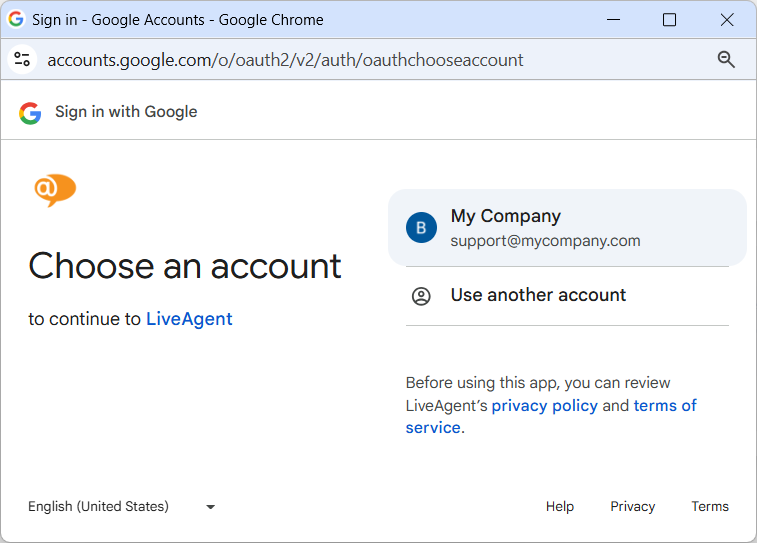Click the accounts.google.com URL address field

pos(285,60)
